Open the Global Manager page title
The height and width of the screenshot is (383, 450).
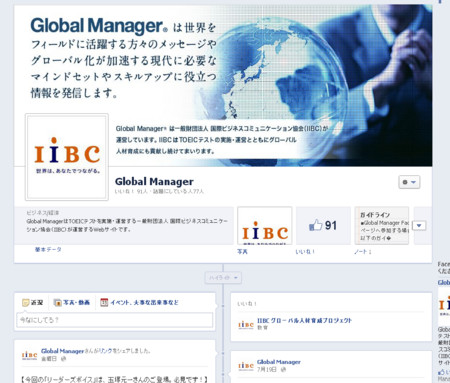154,182
